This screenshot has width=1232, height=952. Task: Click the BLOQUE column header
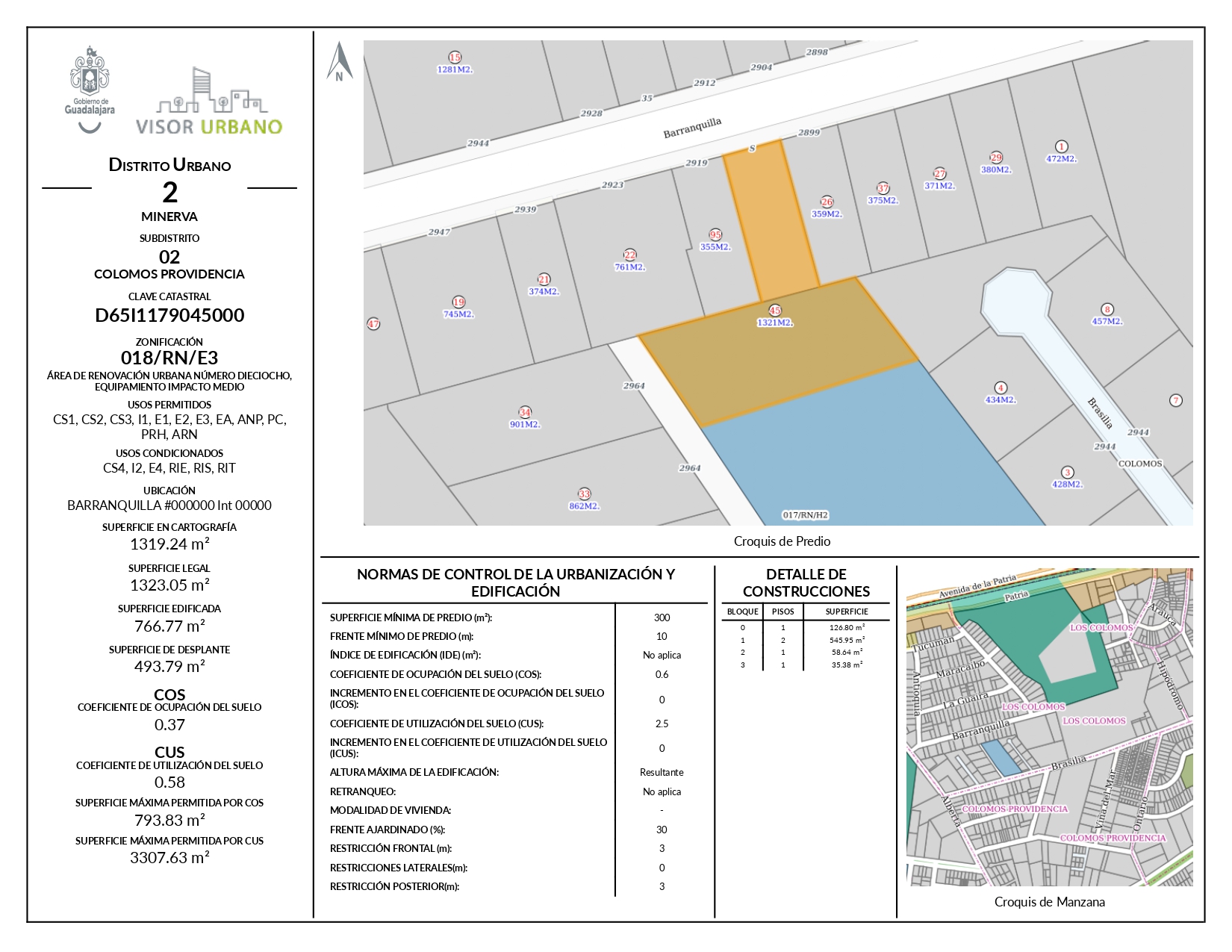coord(742,612)
